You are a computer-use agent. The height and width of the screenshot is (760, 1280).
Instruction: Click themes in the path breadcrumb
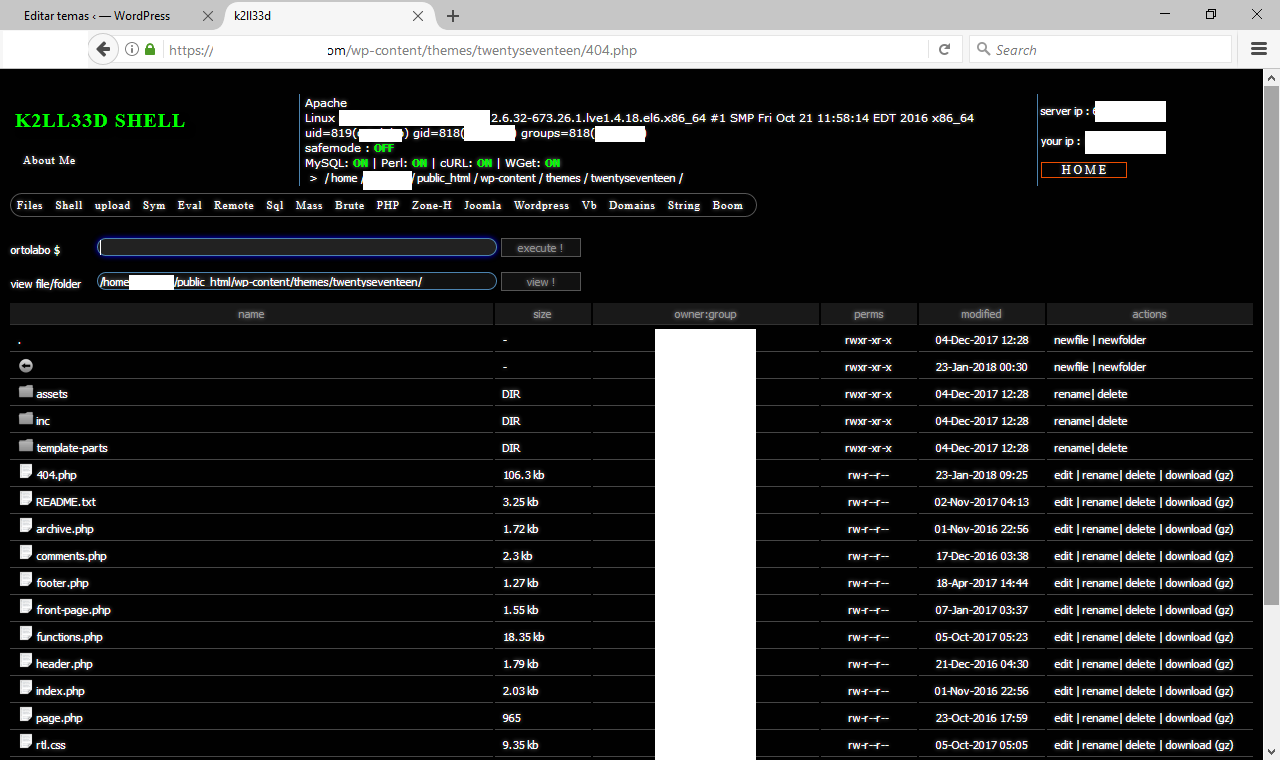[562, 178]
